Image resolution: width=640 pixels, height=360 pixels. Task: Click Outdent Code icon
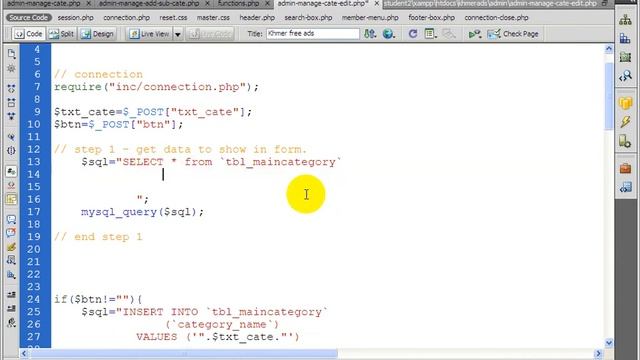pos(11,309)
